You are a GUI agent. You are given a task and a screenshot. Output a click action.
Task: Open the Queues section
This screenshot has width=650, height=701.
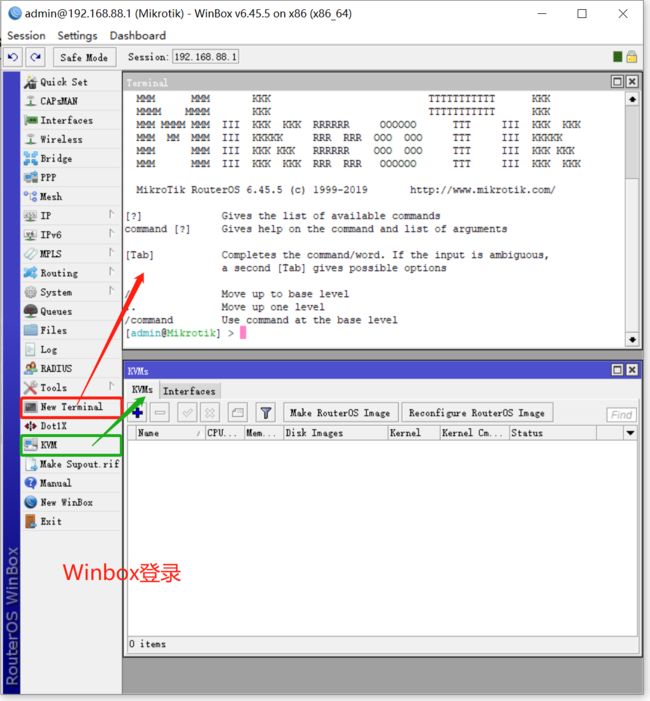pos(71,311)
